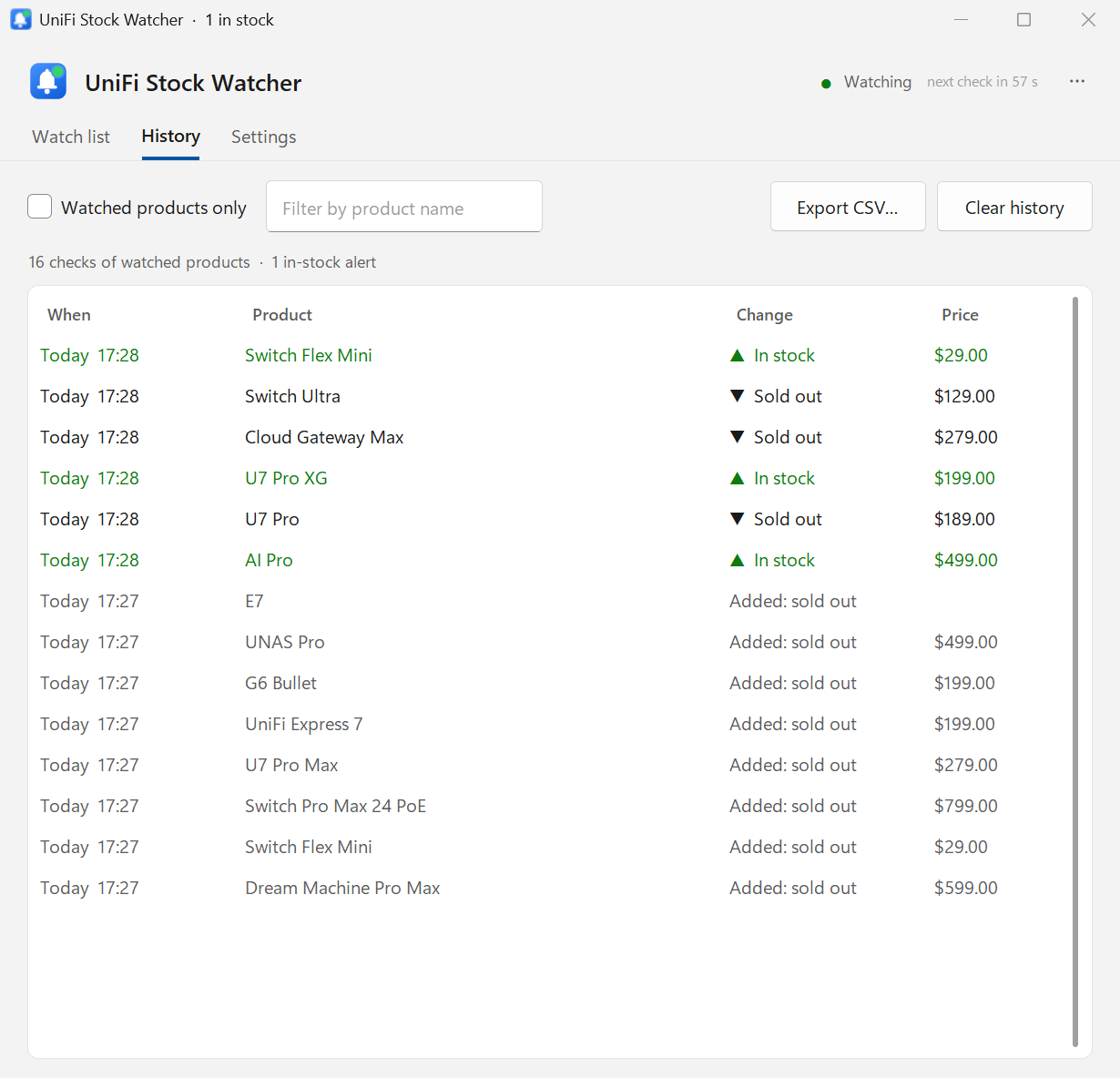Viewport: 1120px width, 1078px height.
Task: Click the up arrow in the Switch Flex Mini row
Action: 738,355
